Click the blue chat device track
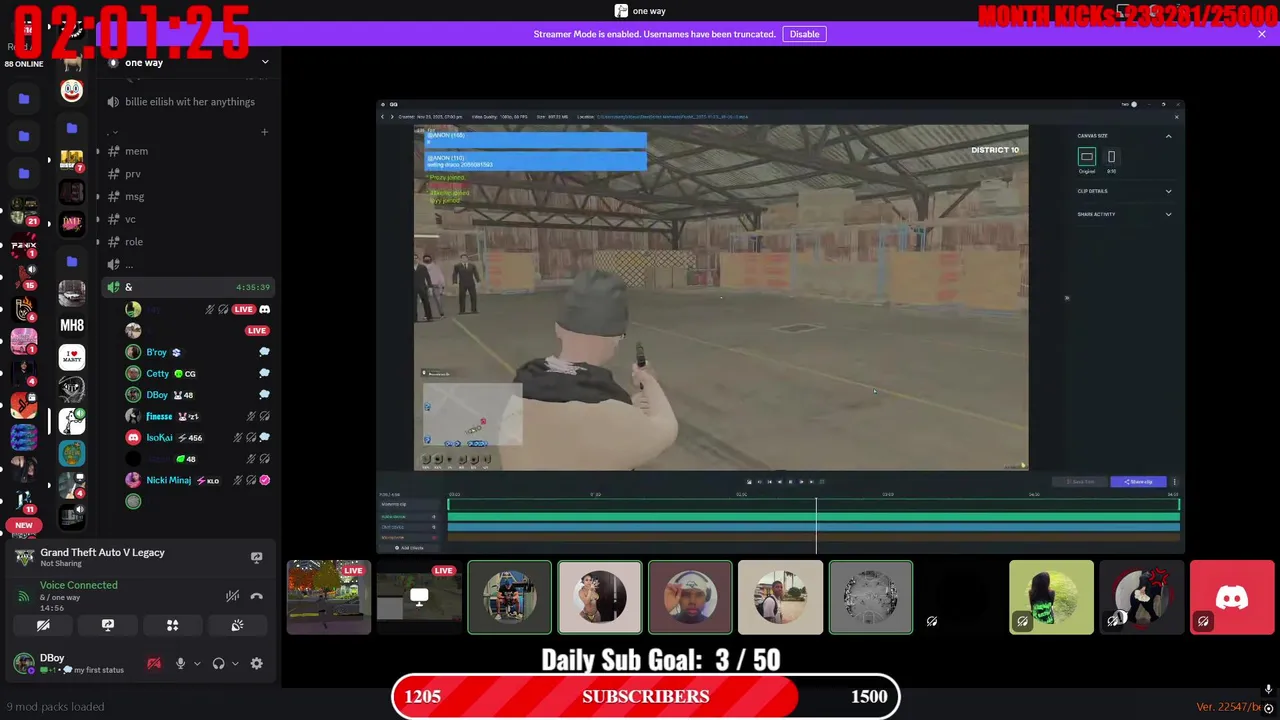This screenshot has width=1280, height=720. coord(813,527)
